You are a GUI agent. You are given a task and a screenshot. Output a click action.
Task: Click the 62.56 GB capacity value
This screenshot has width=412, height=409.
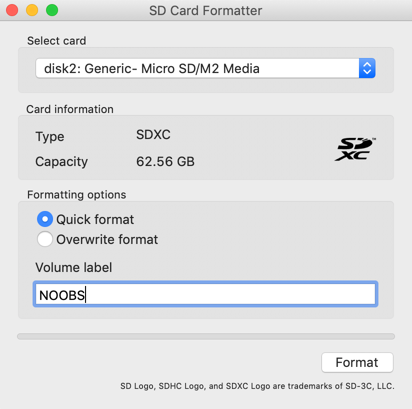(165, 162)
